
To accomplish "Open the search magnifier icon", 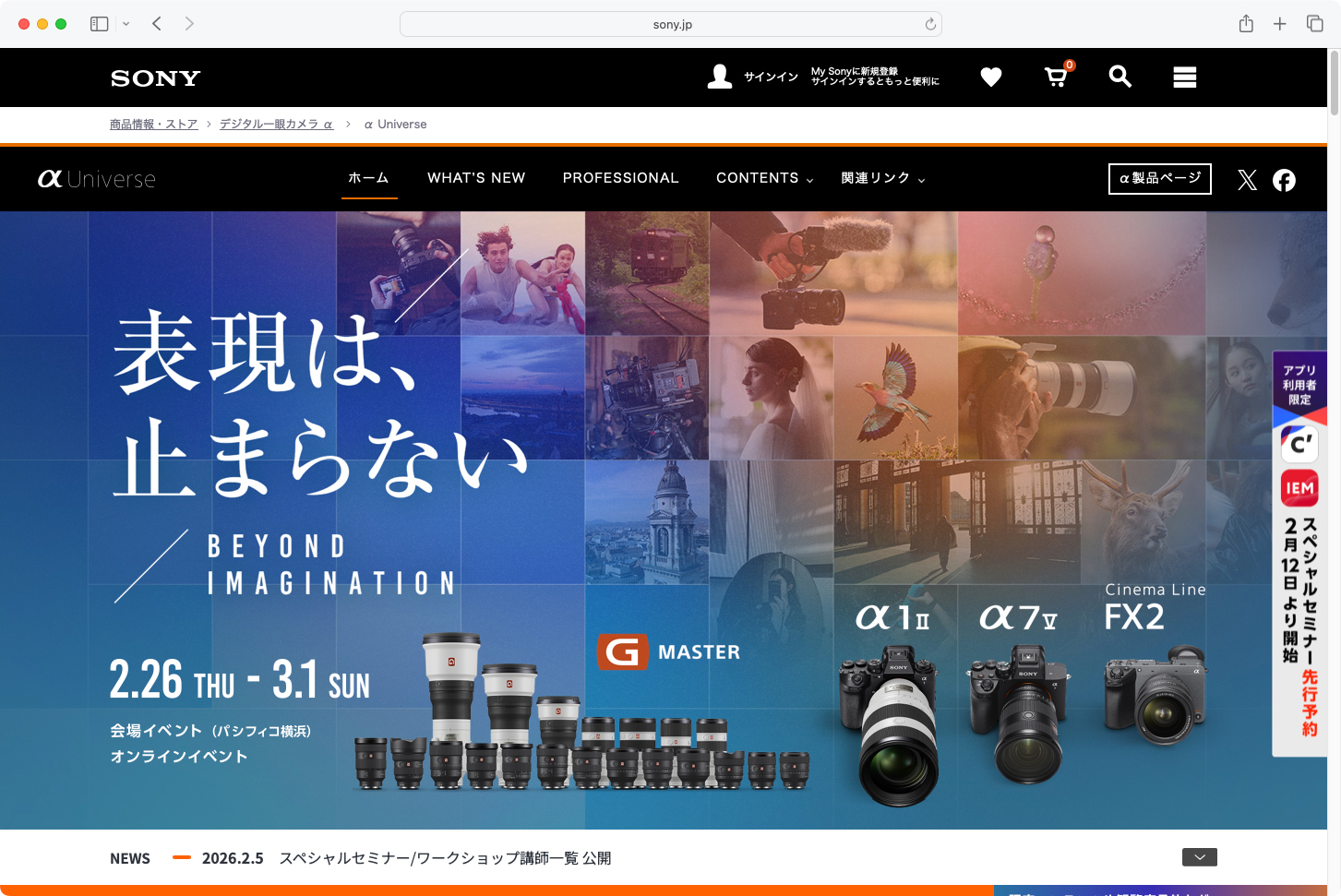I will click(1119, 78).
